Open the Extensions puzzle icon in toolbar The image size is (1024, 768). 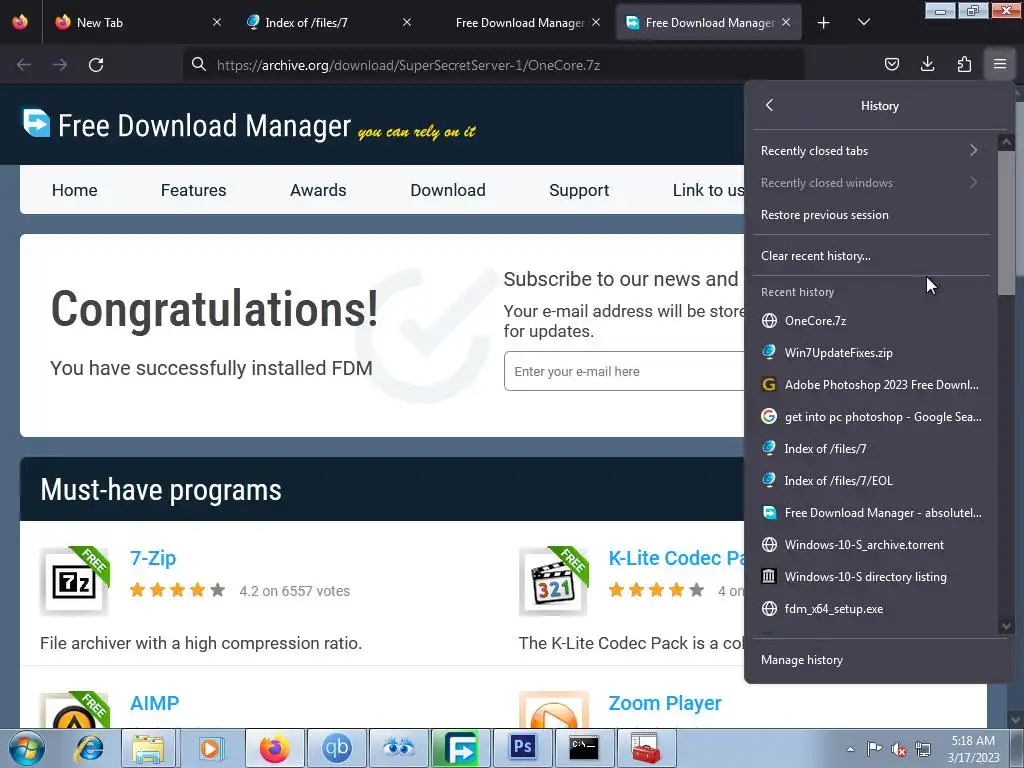pyautogui.click(x=964, y=64)
